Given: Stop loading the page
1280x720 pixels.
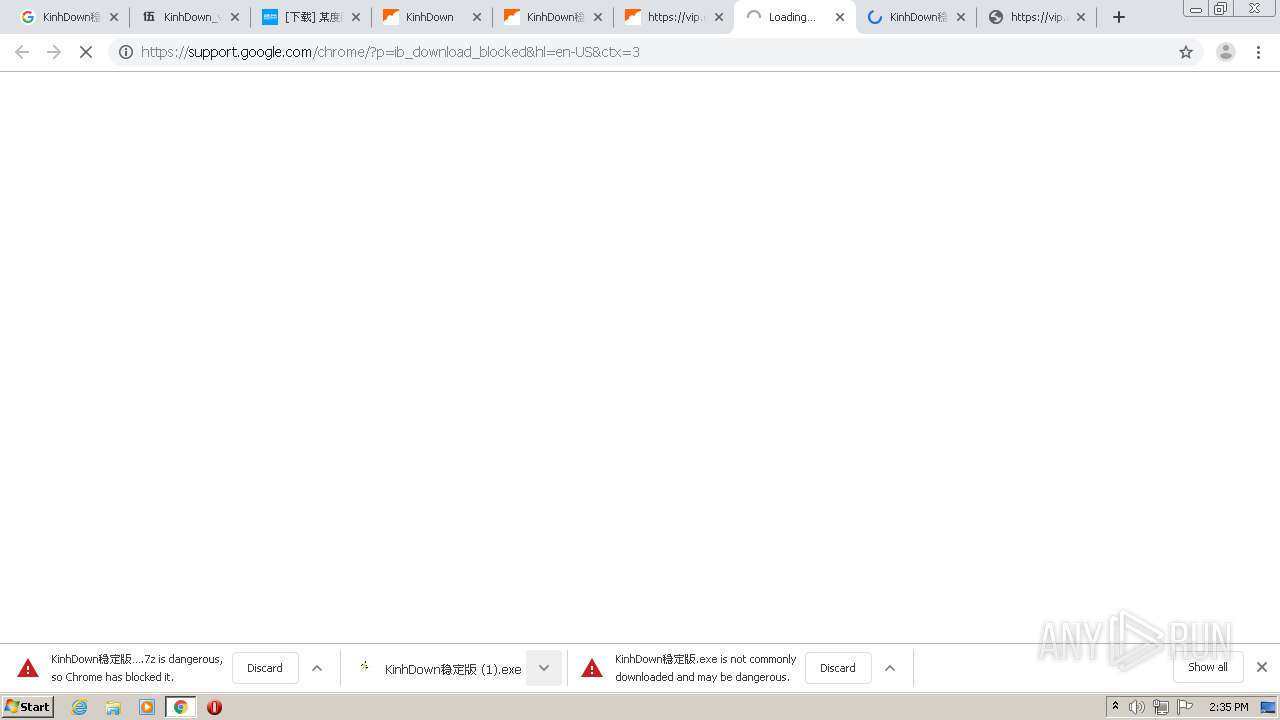Looking at the screenshot, I should click(86, 52).
